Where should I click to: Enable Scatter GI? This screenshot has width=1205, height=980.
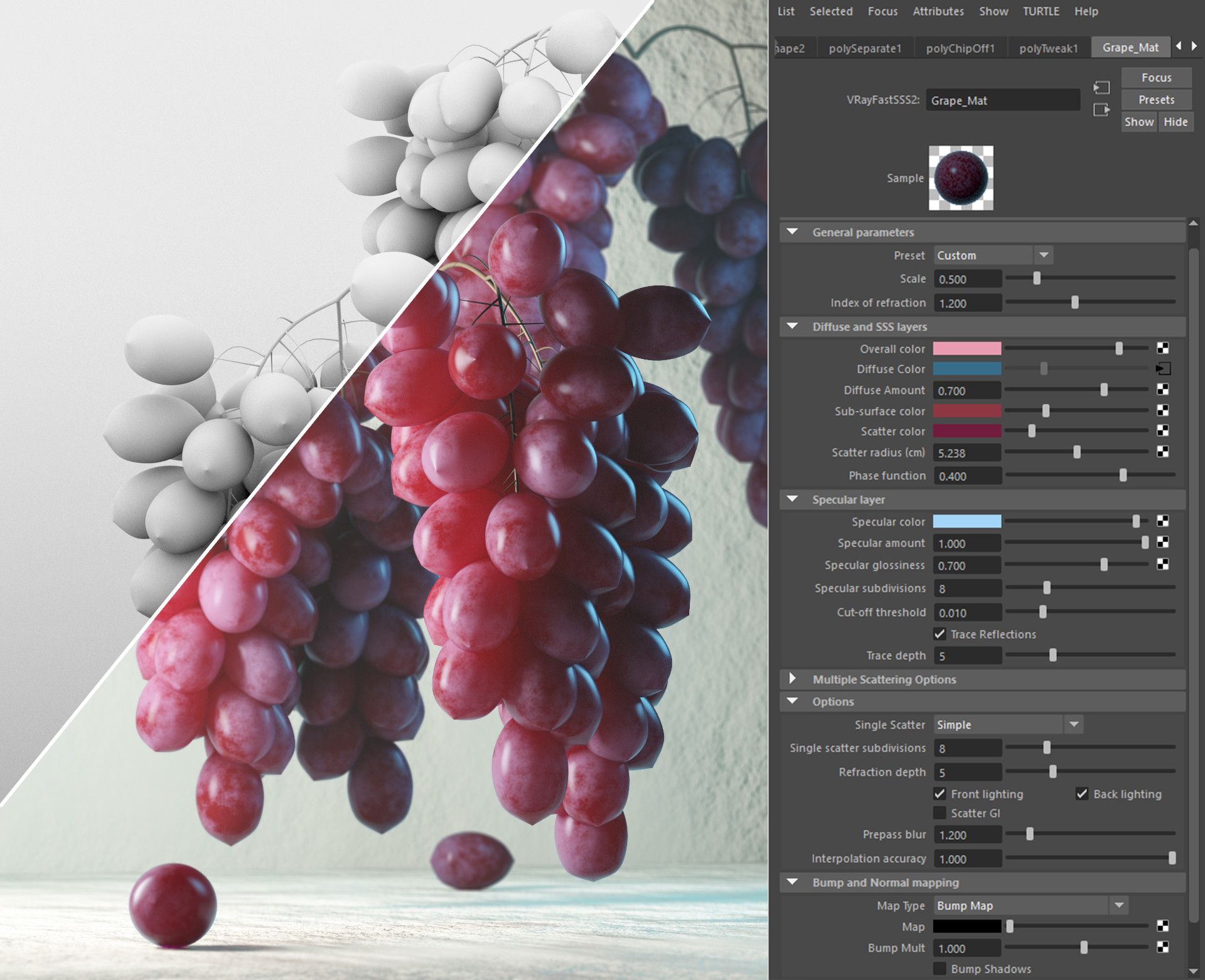(940, 812)
